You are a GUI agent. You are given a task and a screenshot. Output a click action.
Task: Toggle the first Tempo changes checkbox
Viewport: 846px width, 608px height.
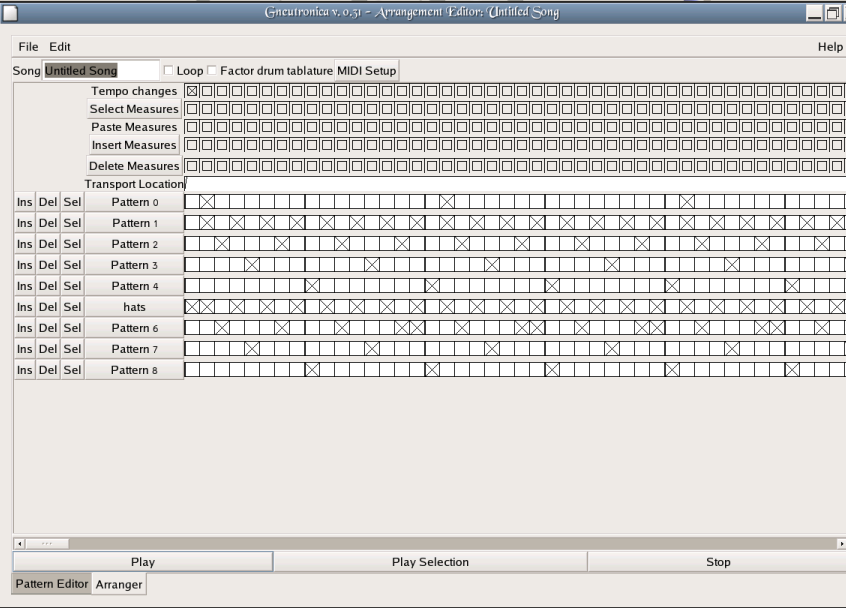192,91
